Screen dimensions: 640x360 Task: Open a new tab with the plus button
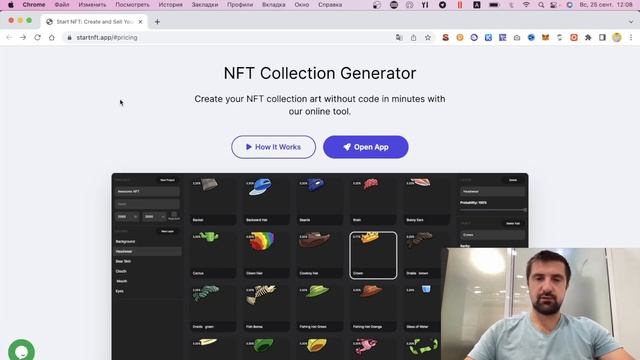pos(157,22)
